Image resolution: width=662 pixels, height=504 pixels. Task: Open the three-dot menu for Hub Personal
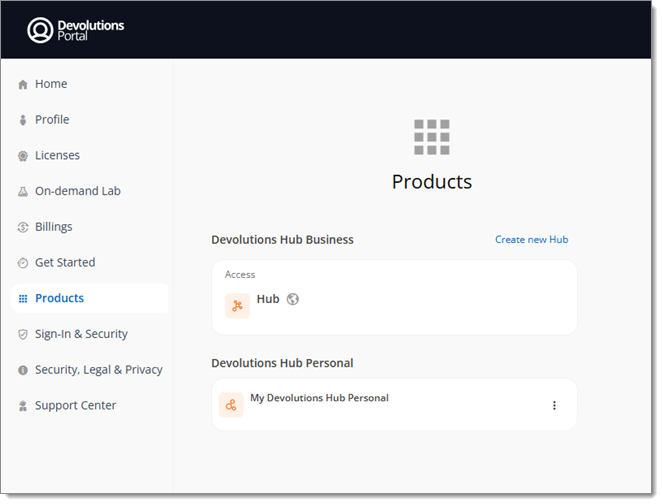pos(554,405)
